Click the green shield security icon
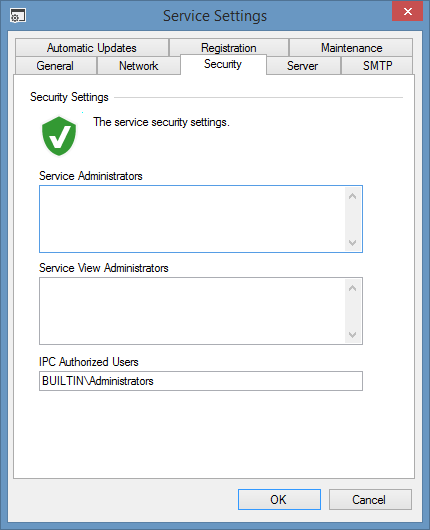Image resolution: width=430 pixels, height=530 pixels. tap(59, 136)
